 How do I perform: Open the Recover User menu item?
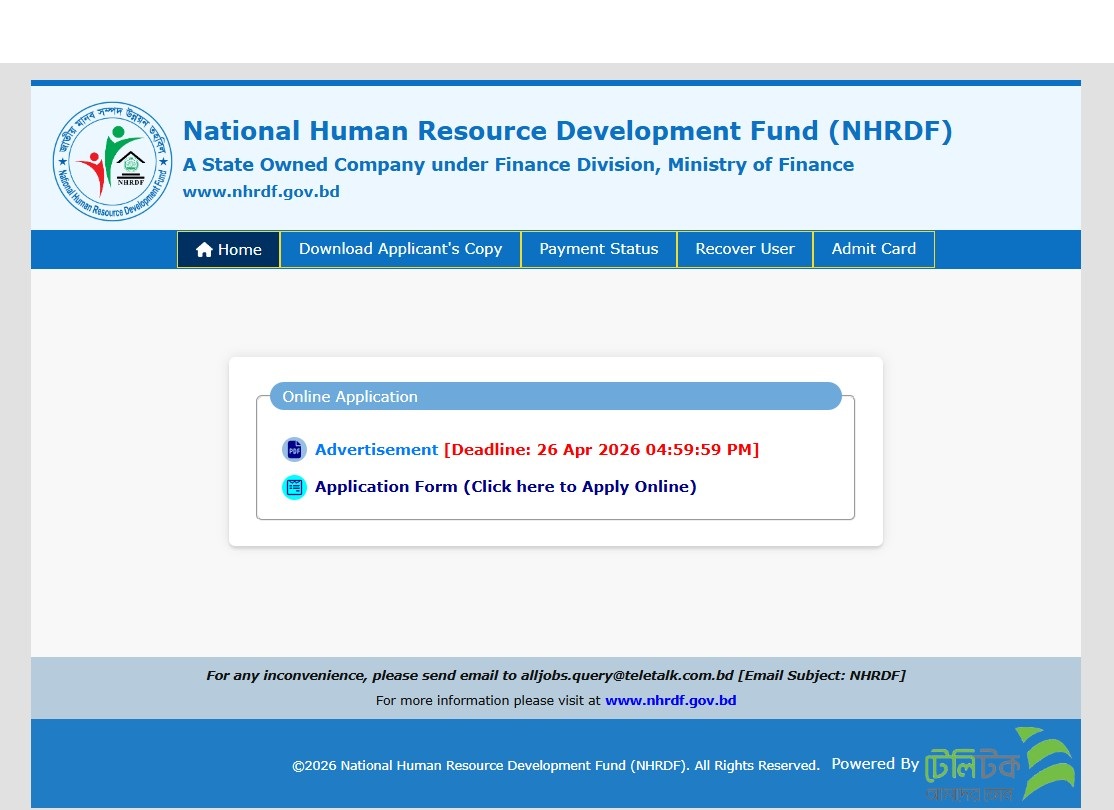click(745, 249)
